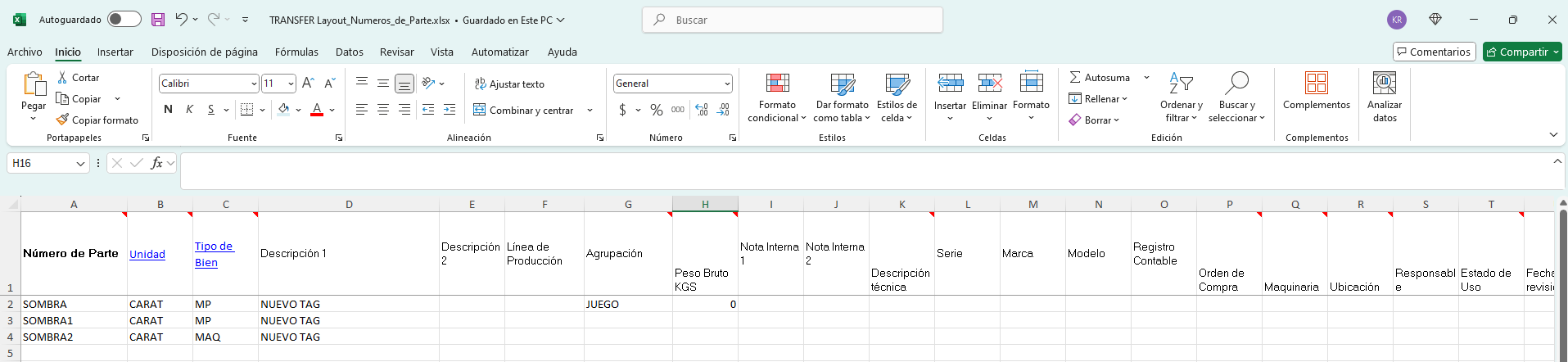
Task: Open the Fórmulas ribbon tab
Action: click(x=296, y=52)
